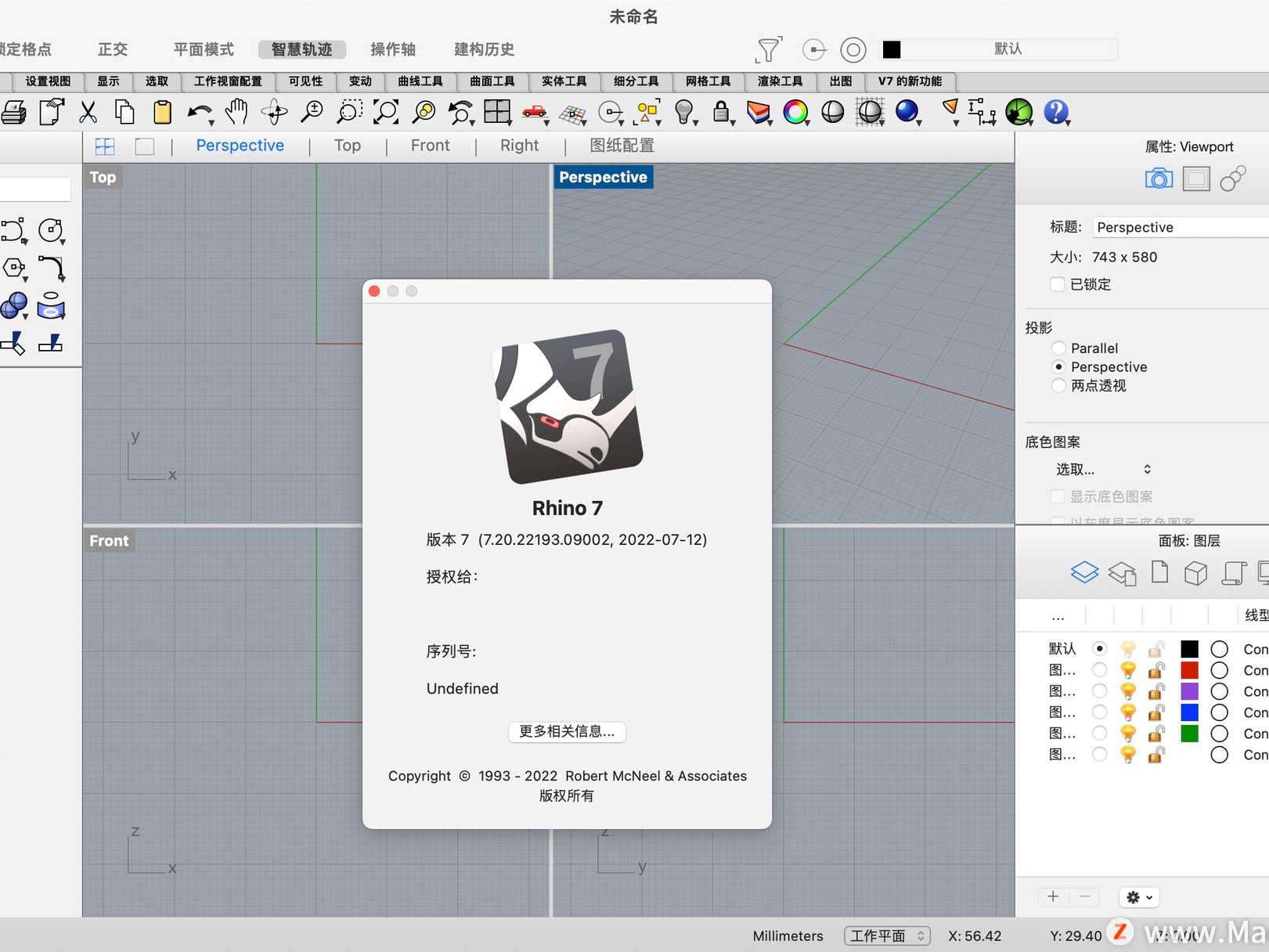Screen dimensions: 1269x952
Task: Select the Print tool in the toolbar
Action: coord(13,112)
